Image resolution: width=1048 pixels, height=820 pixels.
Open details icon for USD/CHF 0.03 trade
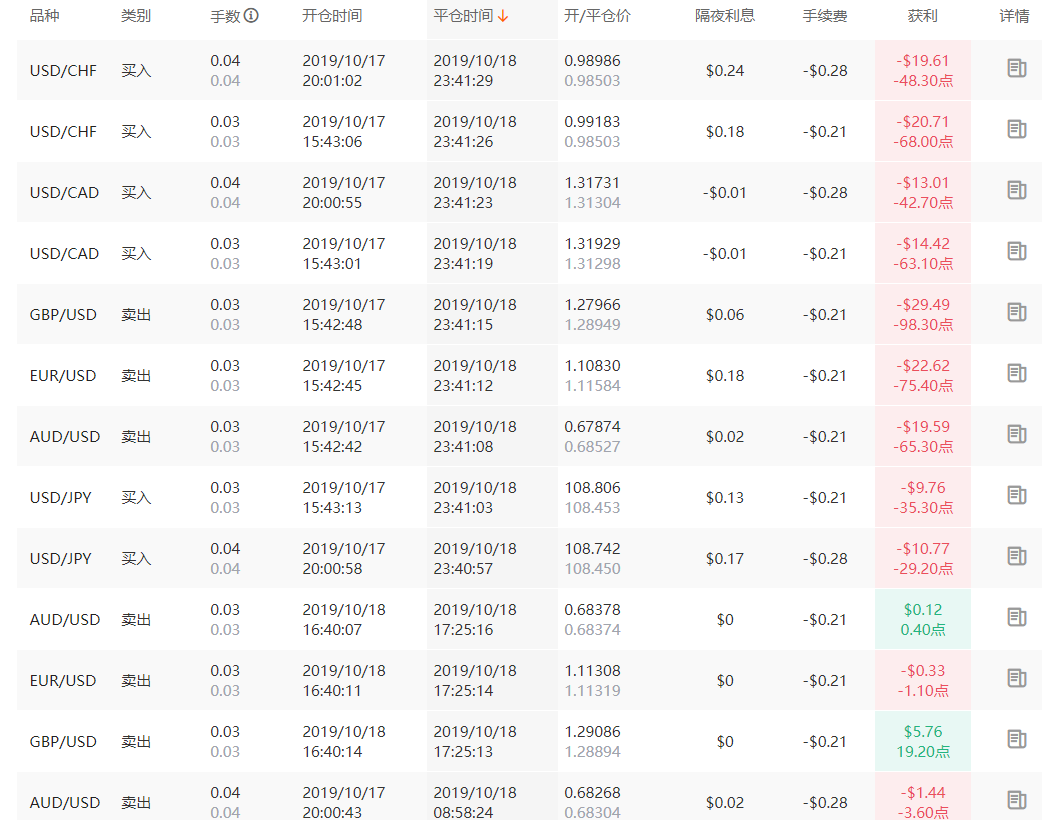point(1017,129)
